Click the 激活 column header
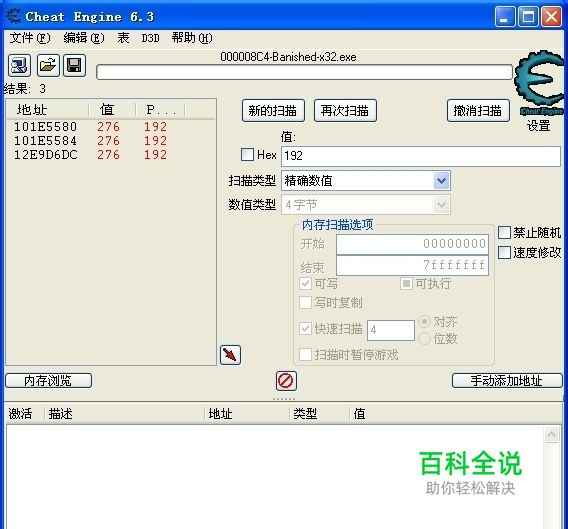568x529 pixels. click(24, 413)
